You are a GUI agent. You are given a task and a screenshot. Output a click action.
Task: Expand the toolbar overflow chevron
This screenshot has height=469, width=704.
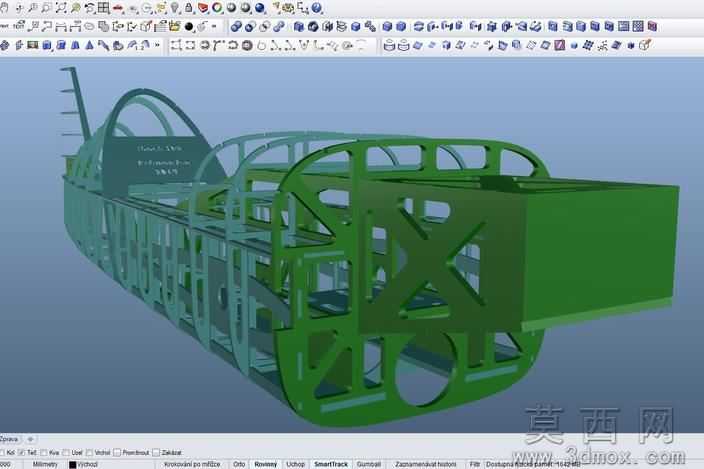(x=157, y=45)
